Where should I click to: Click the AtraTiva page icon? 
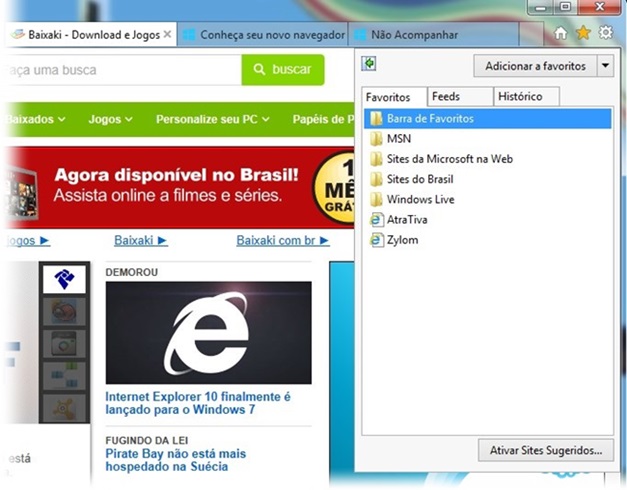point(376,220)
